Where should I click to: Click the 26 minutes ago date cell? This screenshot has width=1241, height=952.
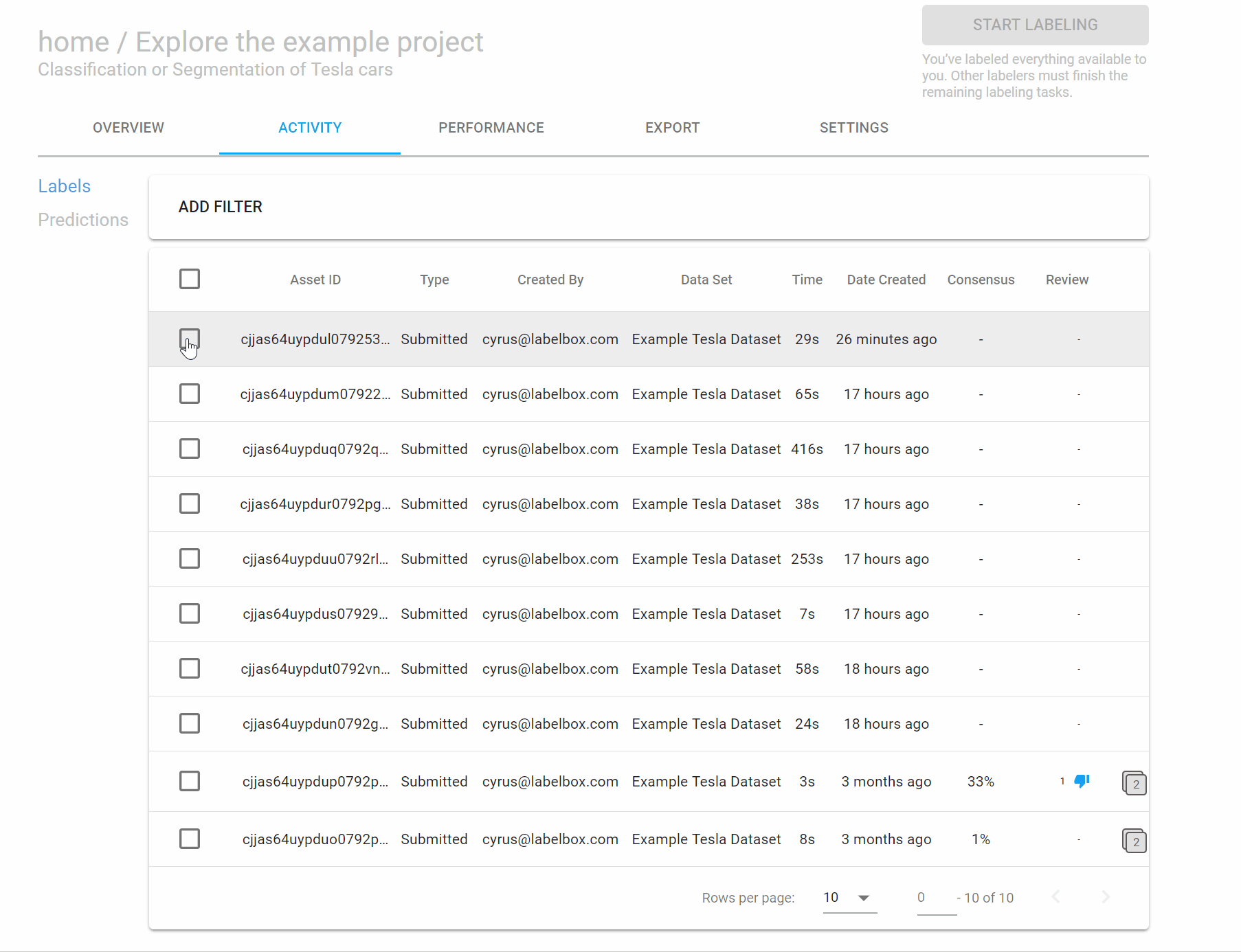click(x=886, y=339)
